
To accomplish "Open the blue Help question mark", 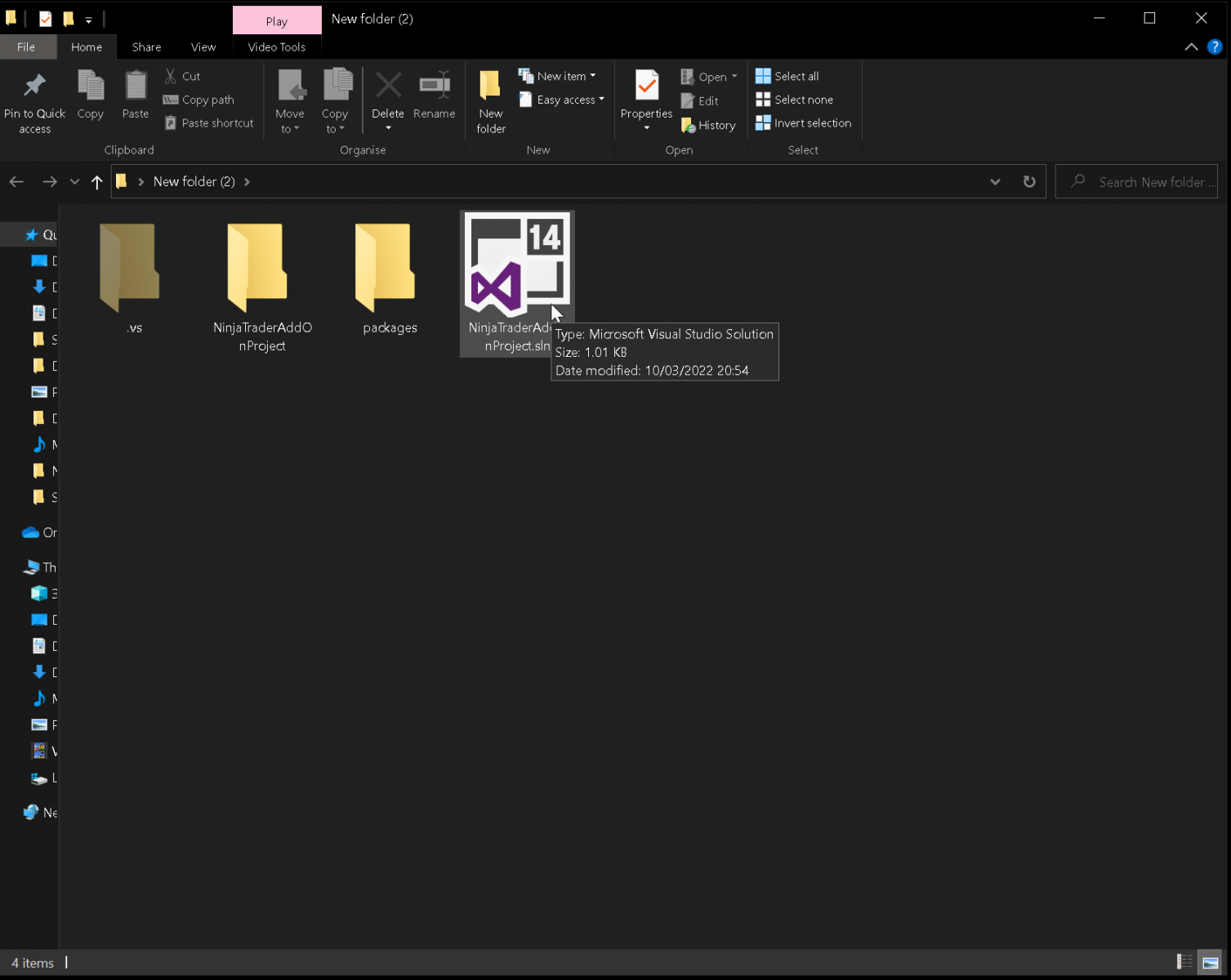I will coord(1215,47).
